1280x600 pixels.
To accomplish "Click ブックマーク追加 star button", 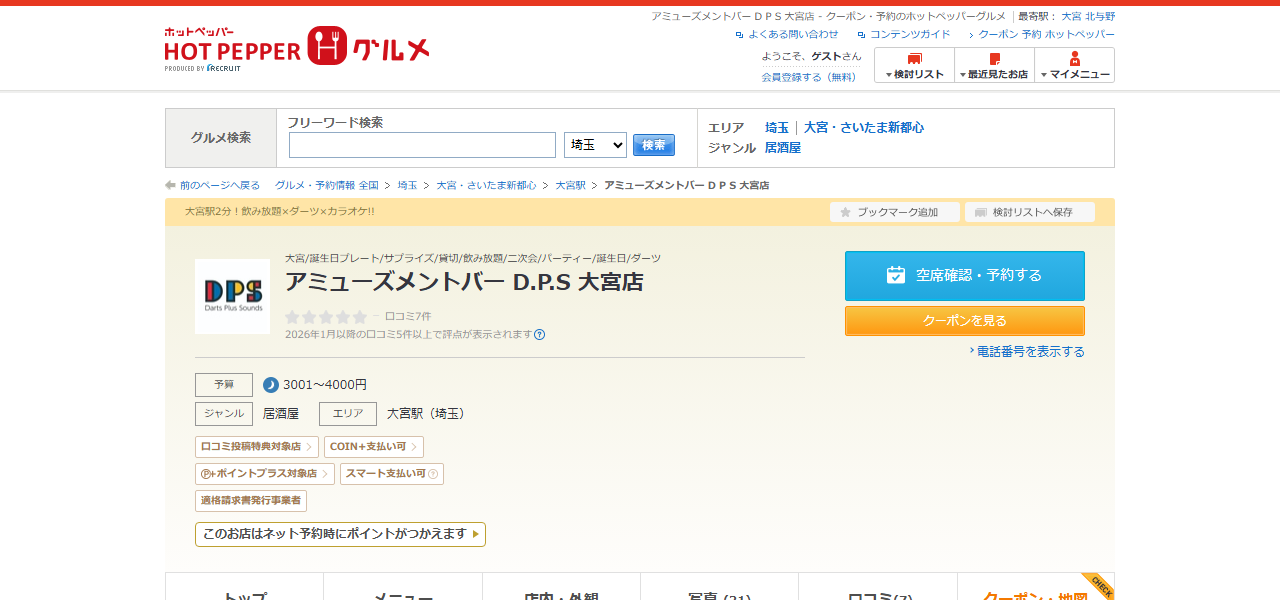I will point(895,212).
